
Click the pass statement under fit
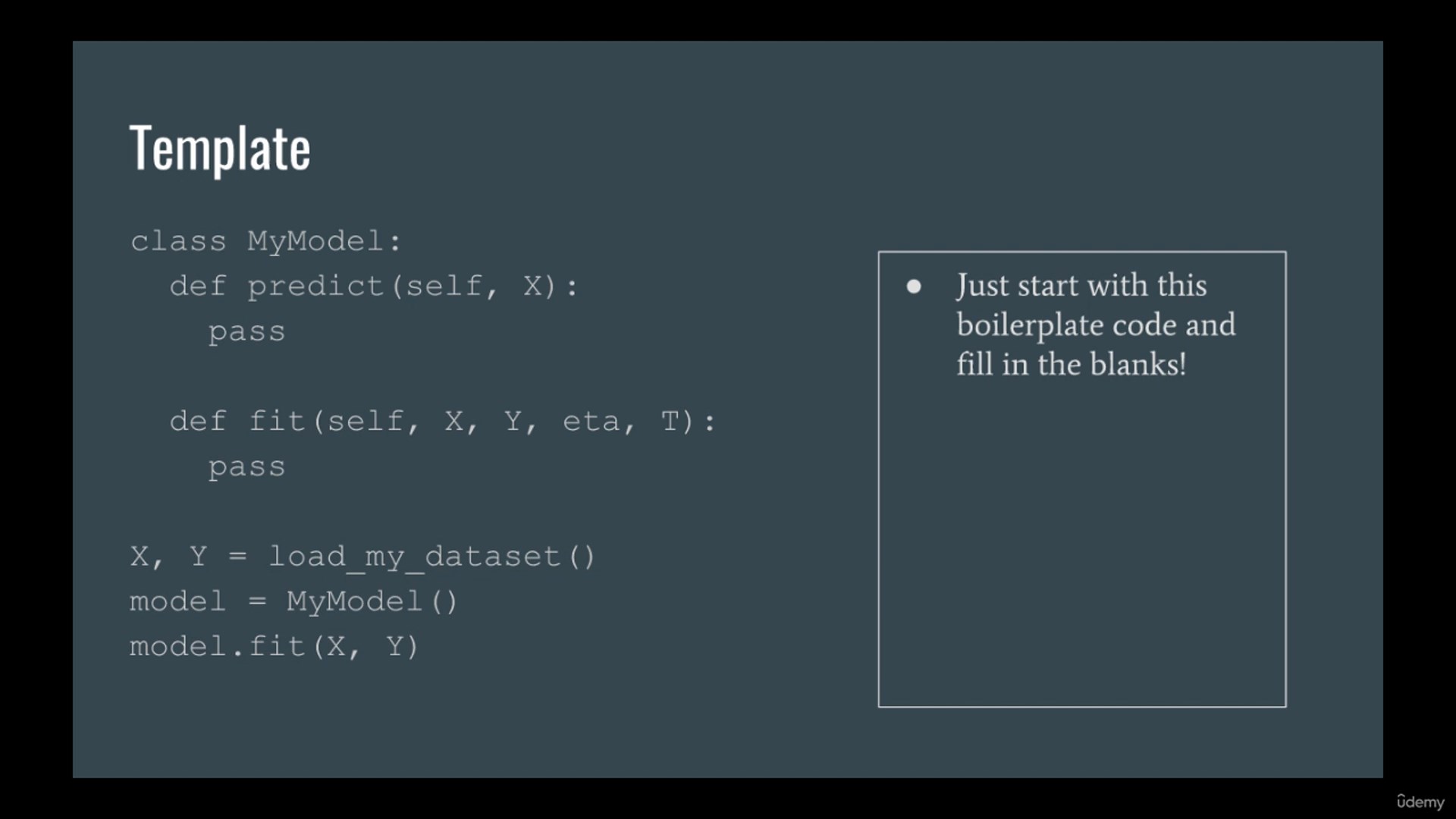click(x=246, y=467)
